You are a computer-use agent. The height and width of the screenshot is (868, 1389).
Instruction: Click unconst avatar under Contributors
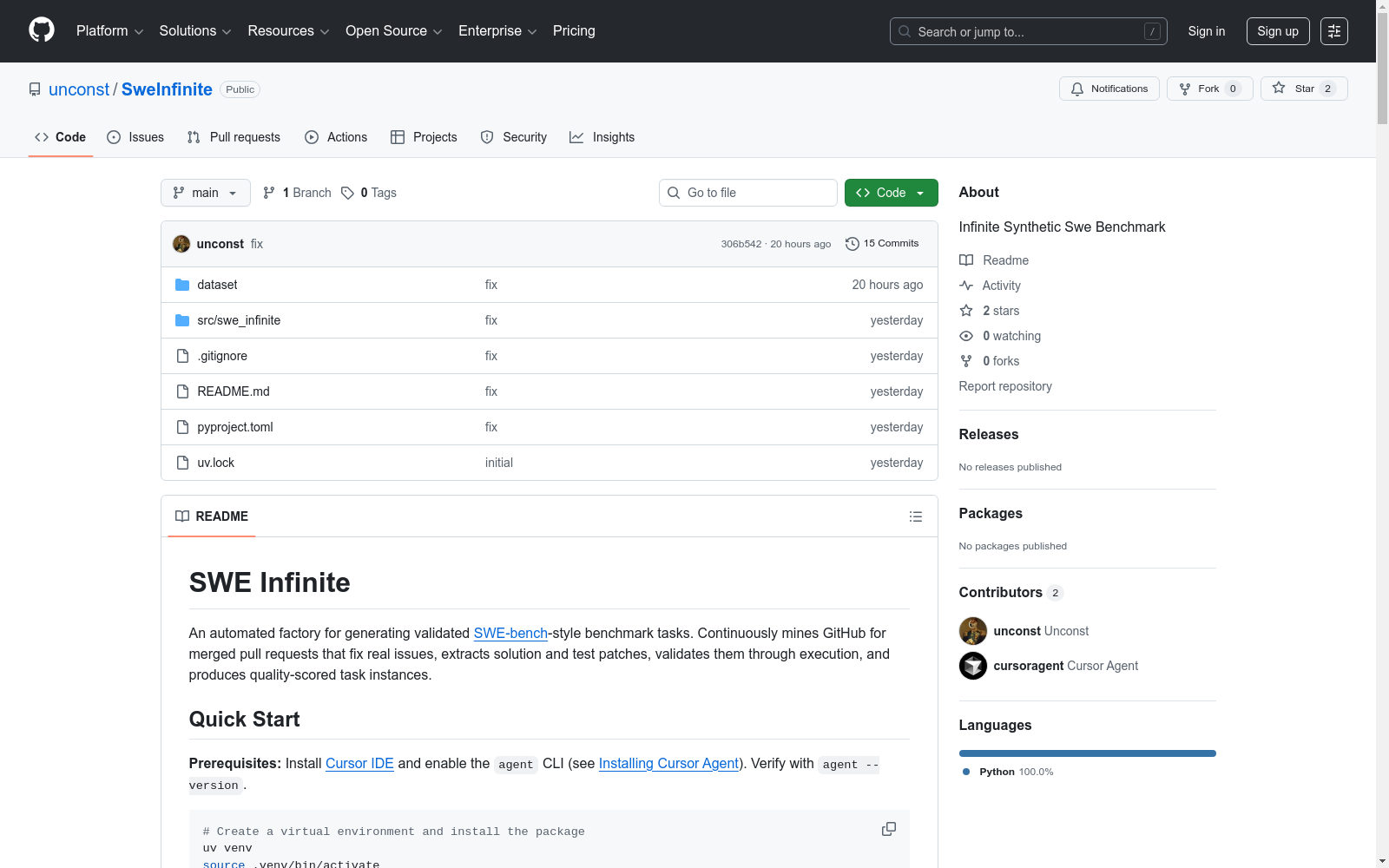coord(973,631)
